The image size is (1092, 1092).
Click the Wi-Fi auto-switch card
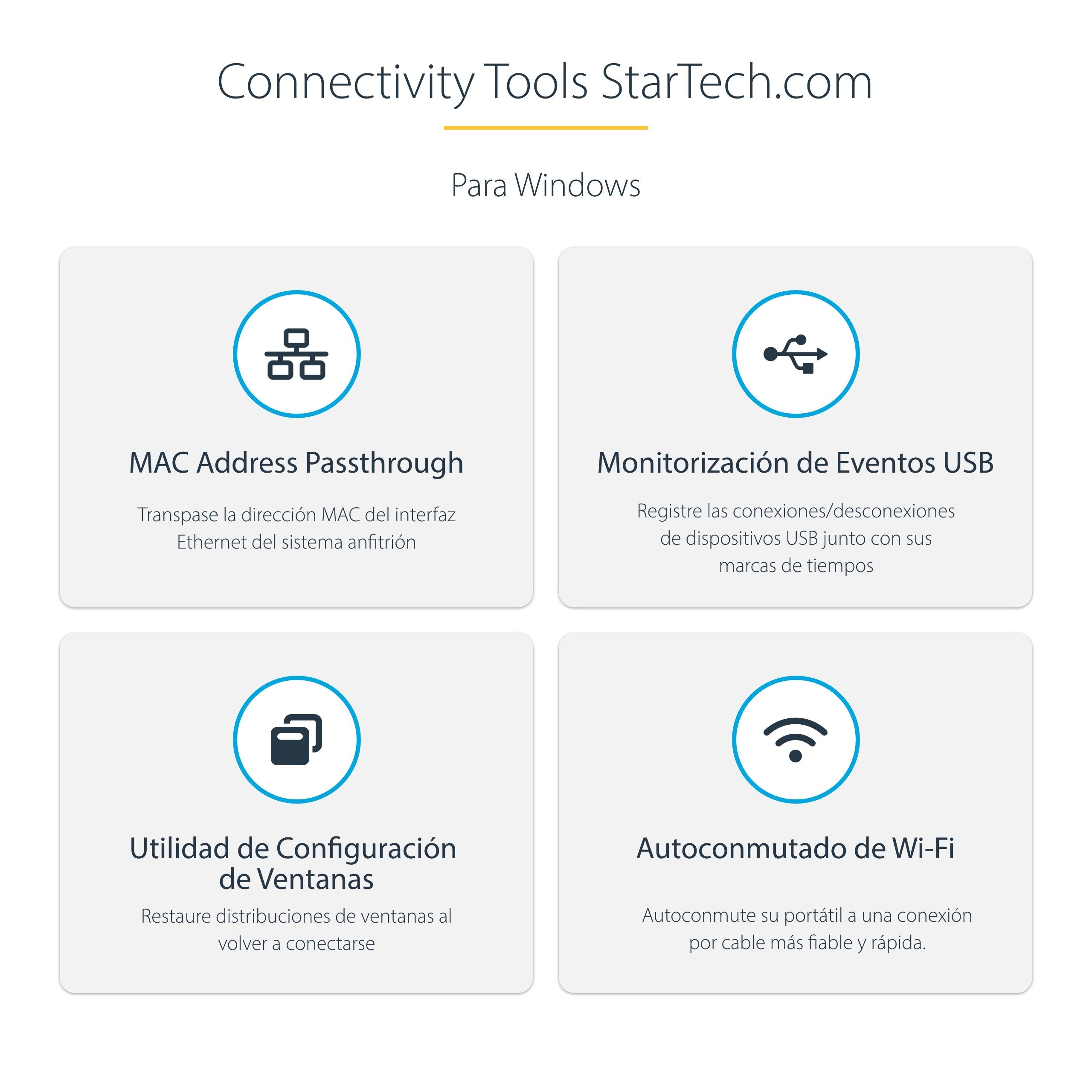tap(795, 812)
